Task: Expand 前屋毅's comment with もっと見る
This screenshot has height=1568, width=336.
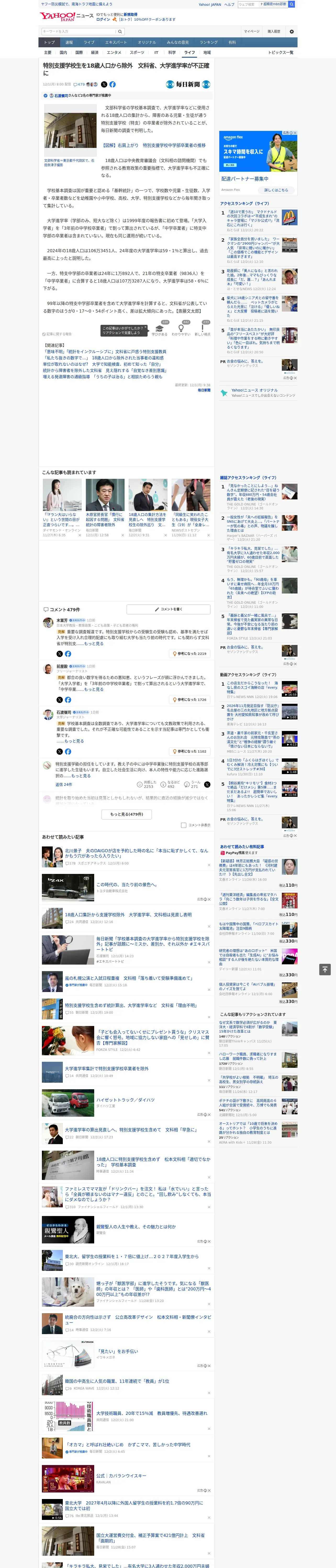Action: pyautogui.click(x=94, y=689)
